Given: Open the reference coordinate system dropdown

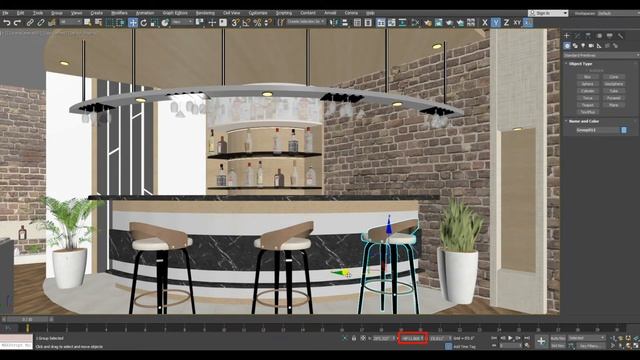Looking at the screenshot, I should pos(182,22).
